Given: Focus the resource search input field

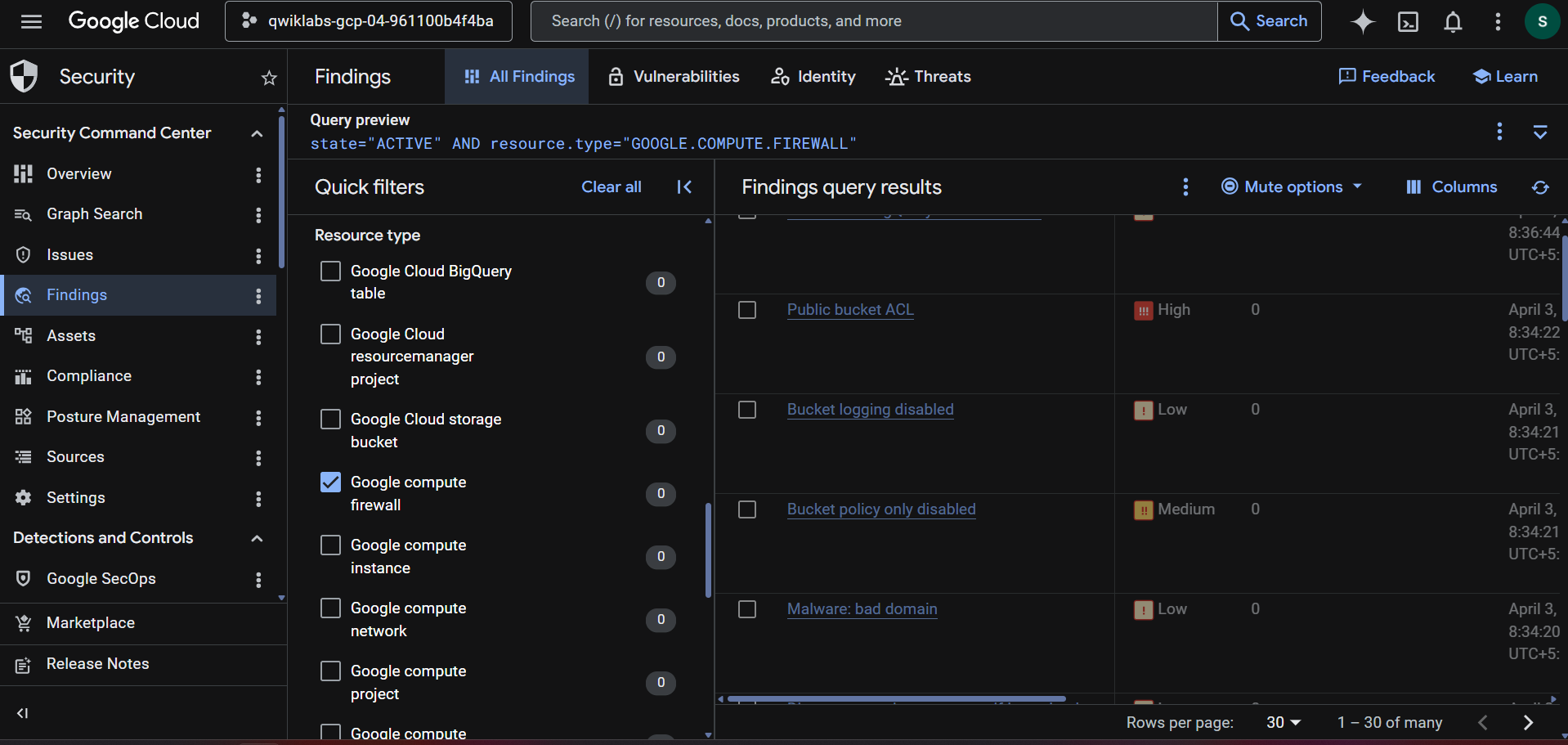Looking at the screenshot, I should (875, 21).
